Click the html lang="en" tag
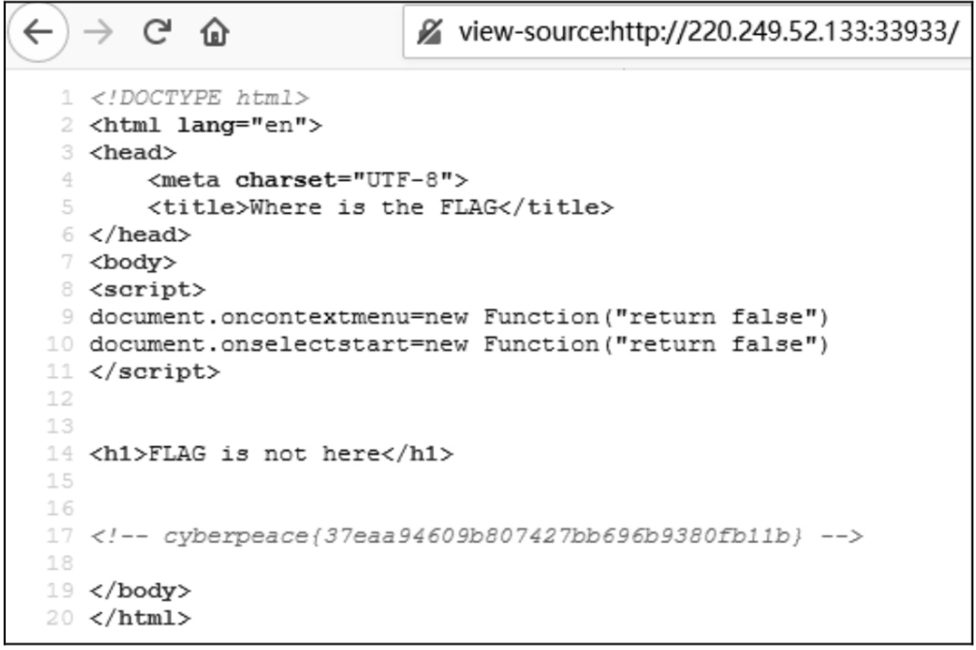This screenshot has width=976, height=650. tap(205, 125)
